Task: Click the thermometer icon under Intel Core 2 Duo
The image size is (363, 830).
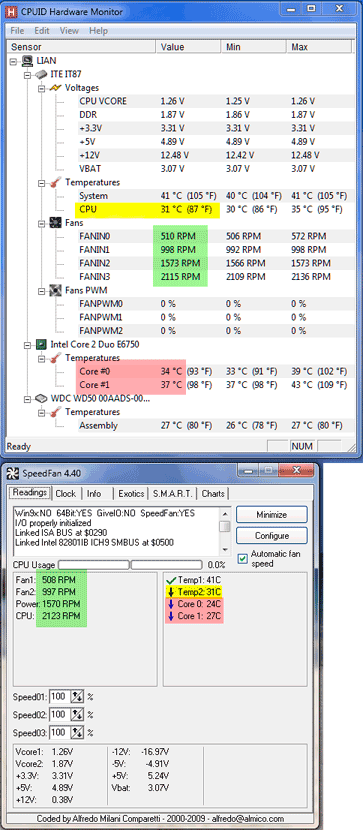Action: pyautogui.click(x=56, y=358)
